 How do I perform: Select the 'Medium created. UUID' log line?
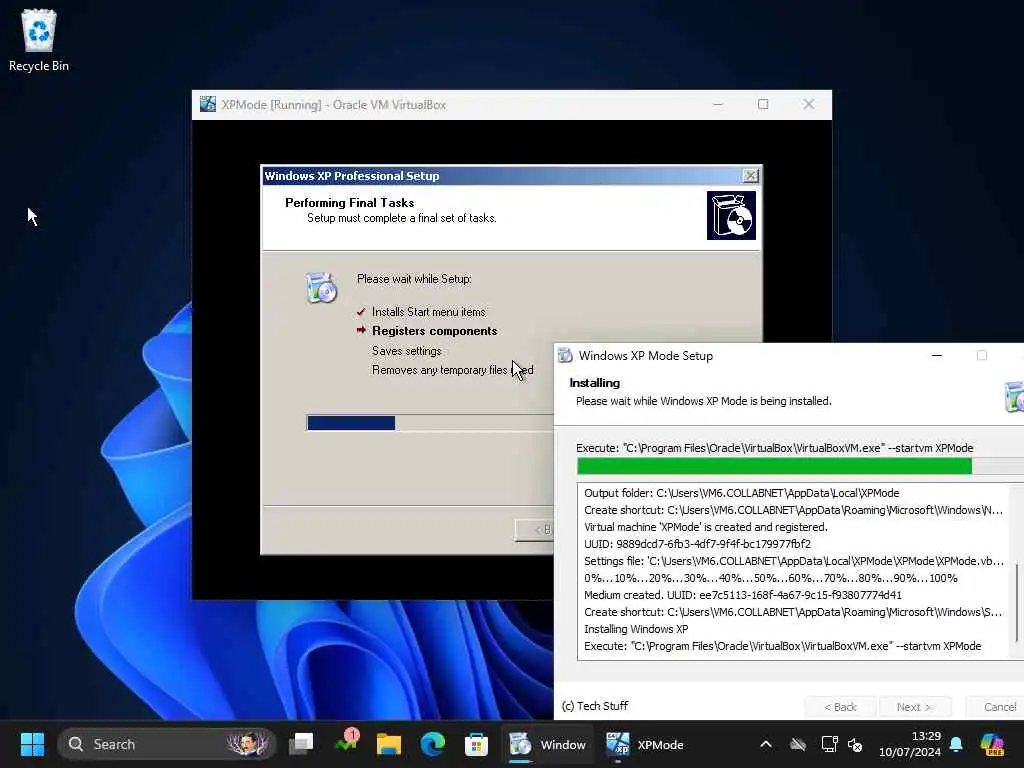pyautogui.click(x=743, y=595)
